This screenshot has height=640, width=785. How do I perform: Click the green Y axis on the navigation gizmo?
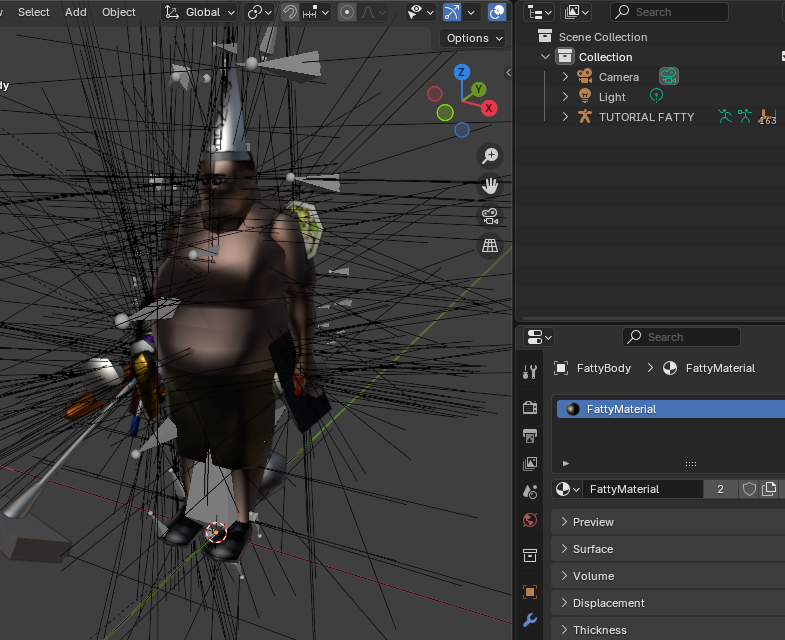(479, 89)
